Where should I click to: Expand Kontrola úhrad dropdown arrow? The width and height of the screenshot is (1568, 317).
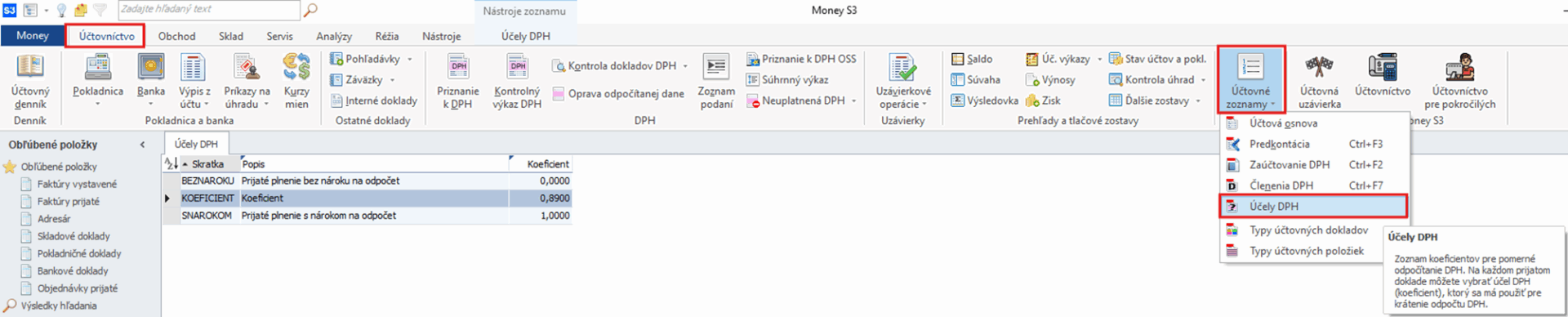click(1203, 80)
